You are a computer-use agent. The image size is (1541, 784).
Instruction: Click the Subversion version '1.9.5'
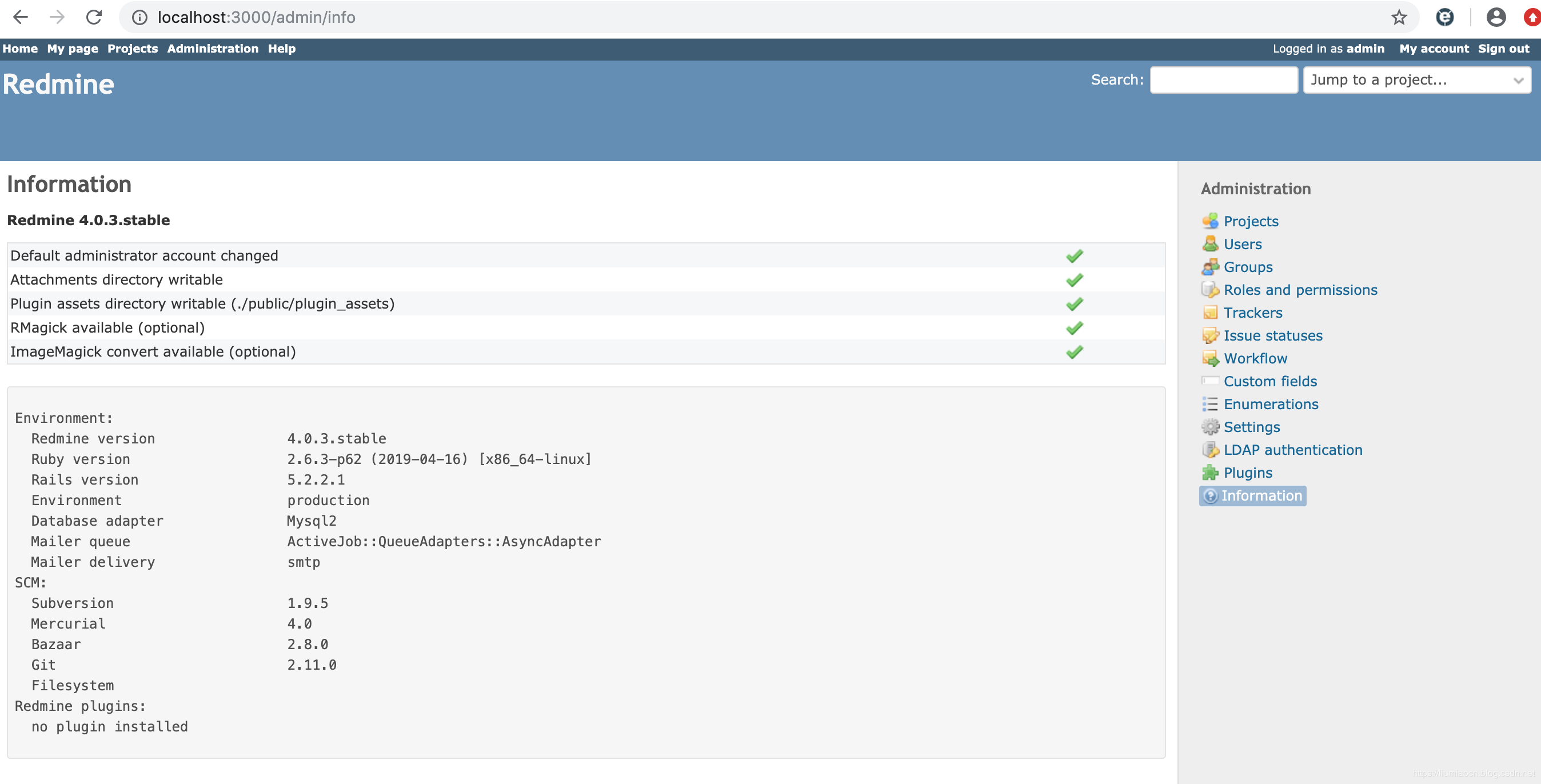coord(308,603)
